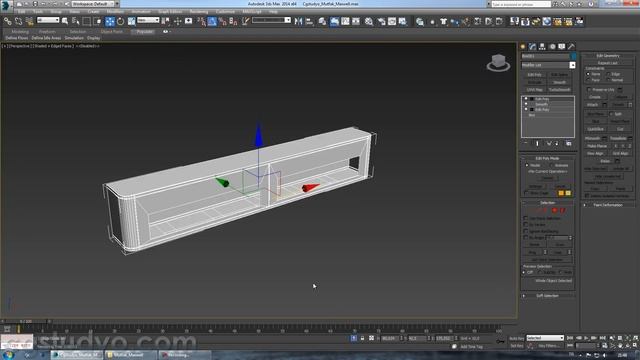Enable Preserve UVs checkbox
Screen dimensions: 640x360
[589, 89]
